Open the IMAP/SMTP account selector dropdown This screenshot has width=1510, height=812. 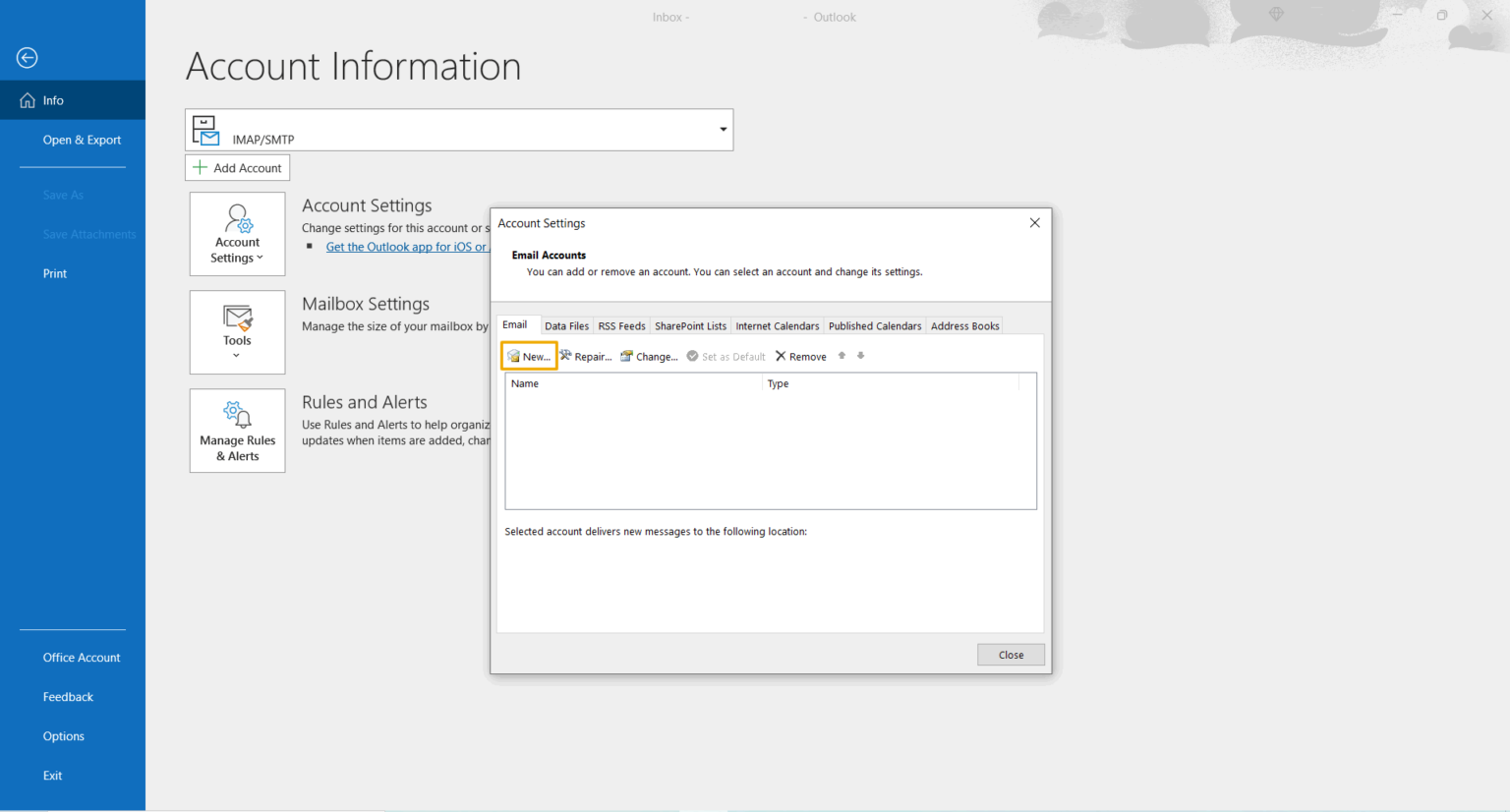pos(723,129)
